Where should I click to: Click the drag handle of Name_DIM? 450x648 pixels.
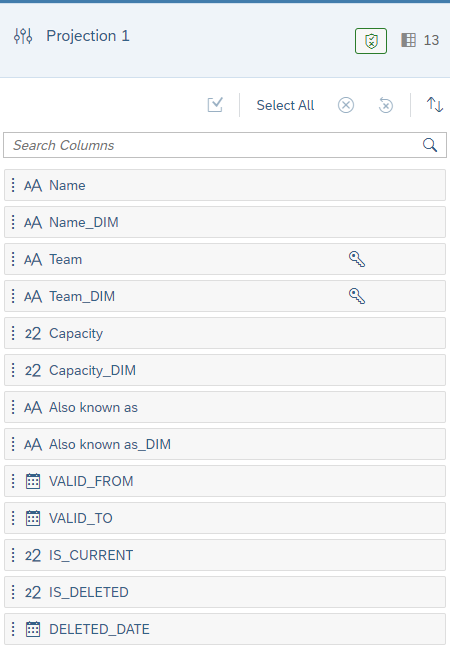tap(13, 222)
